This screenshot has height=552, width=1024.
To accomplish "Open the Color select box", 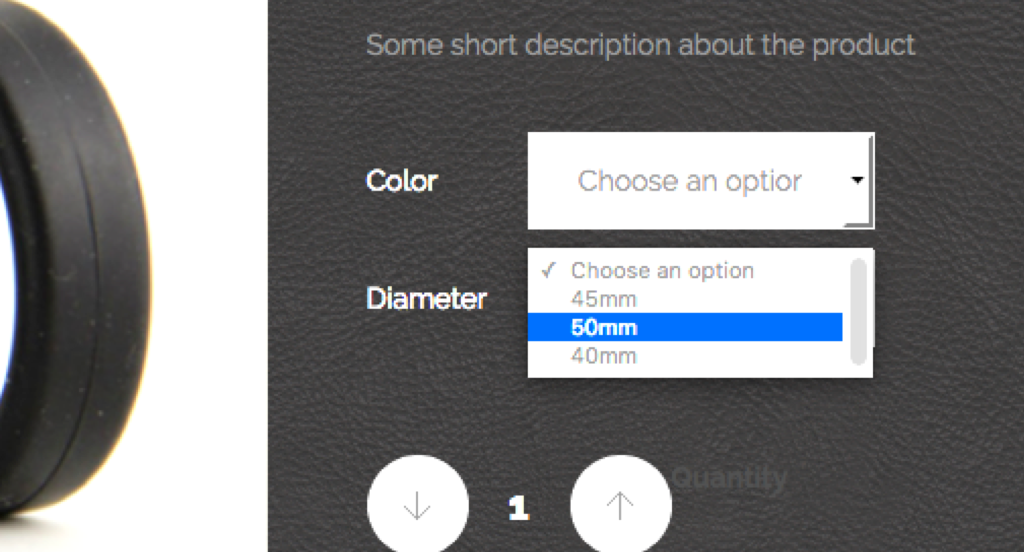I will [x=700, y=181].
